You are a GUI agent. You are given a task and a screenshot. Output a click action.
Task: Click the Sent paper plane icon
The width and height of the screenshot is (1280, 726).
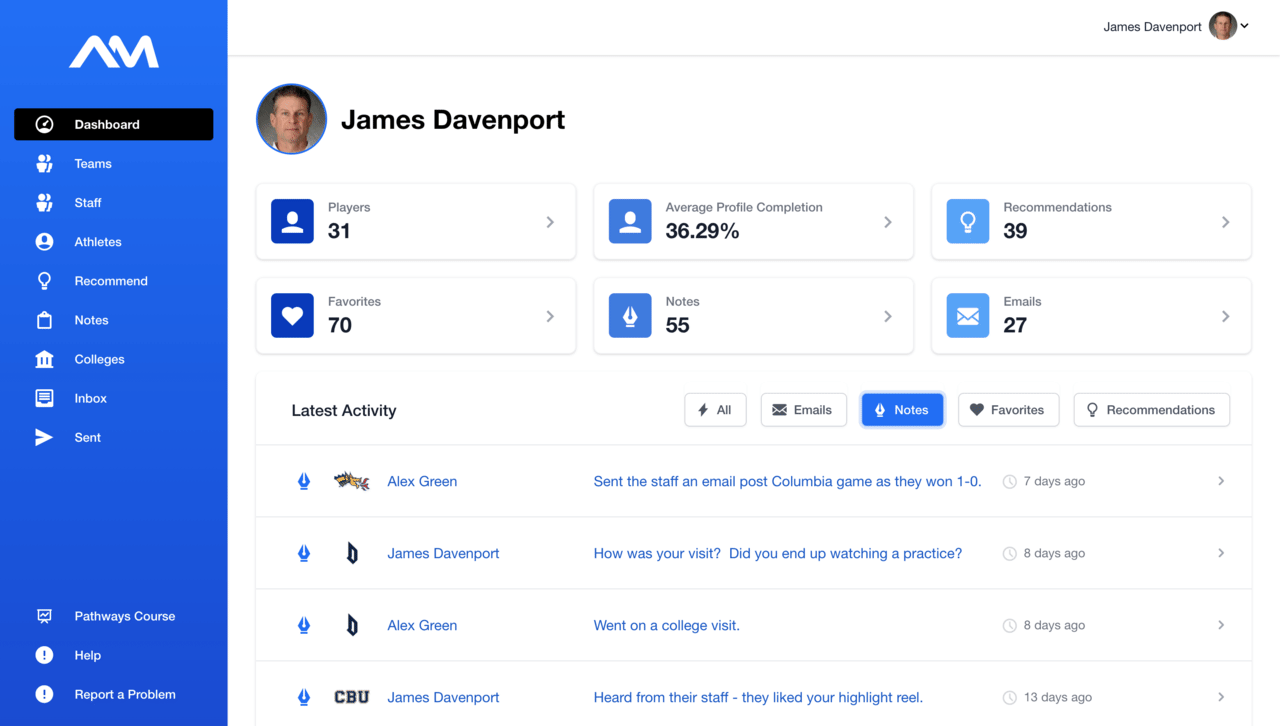(x=44, y=437)
